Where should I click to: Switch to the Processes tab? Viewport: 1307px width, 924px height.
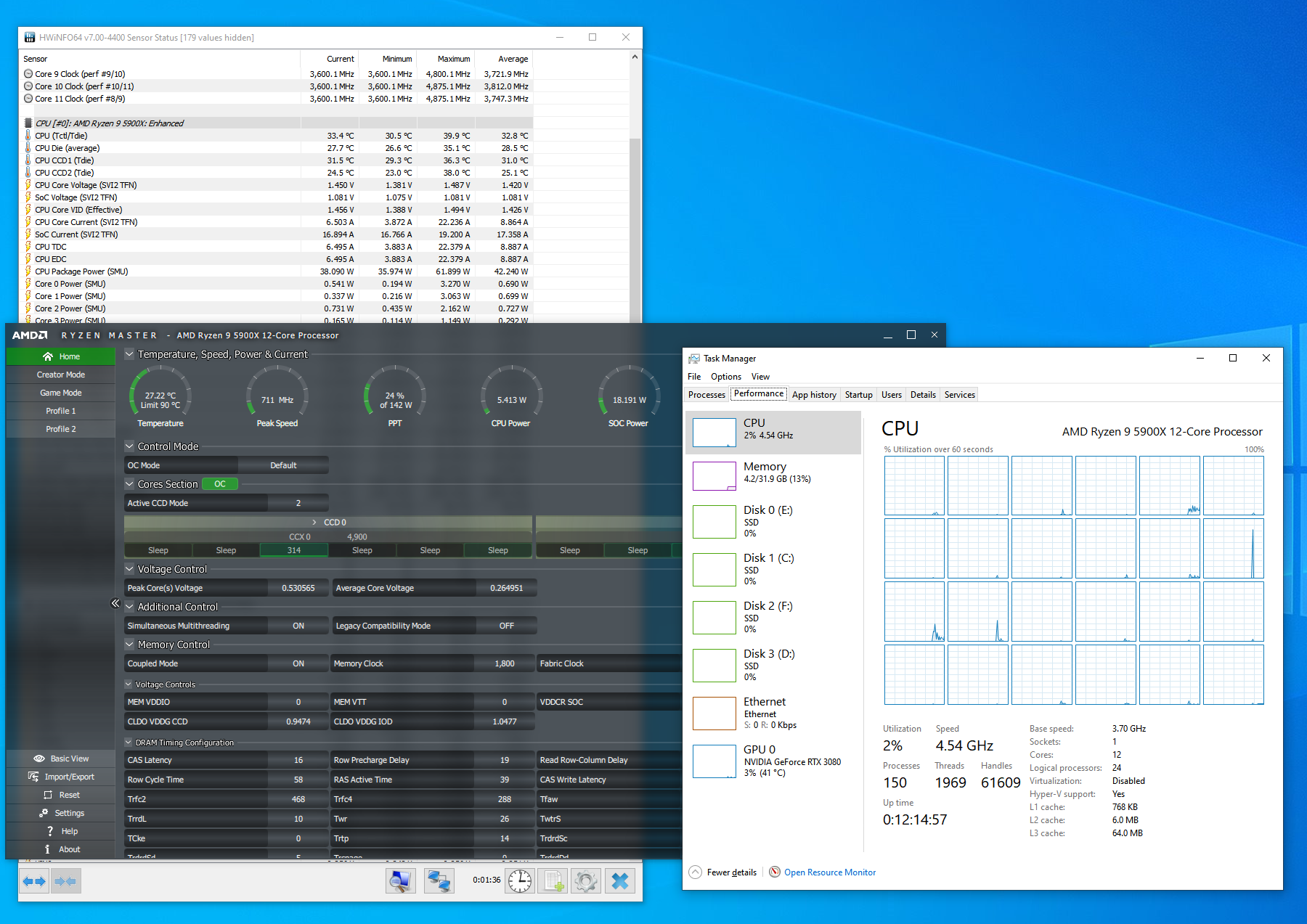[707, 395]
